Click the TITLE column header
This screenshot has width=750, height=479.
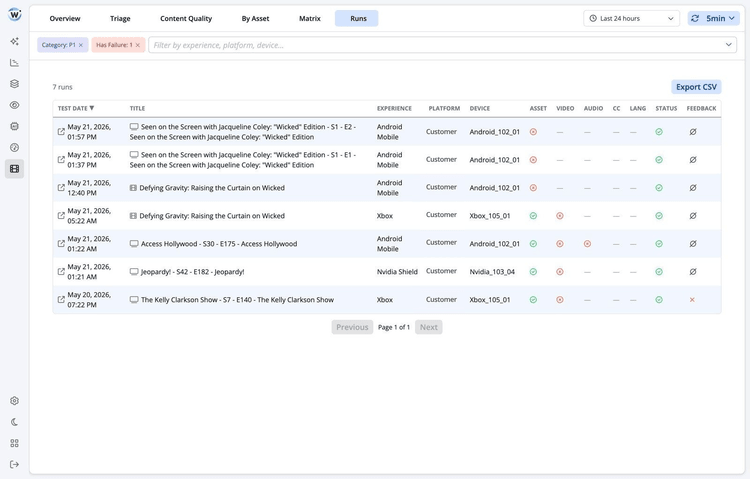(x=137, y=108)
